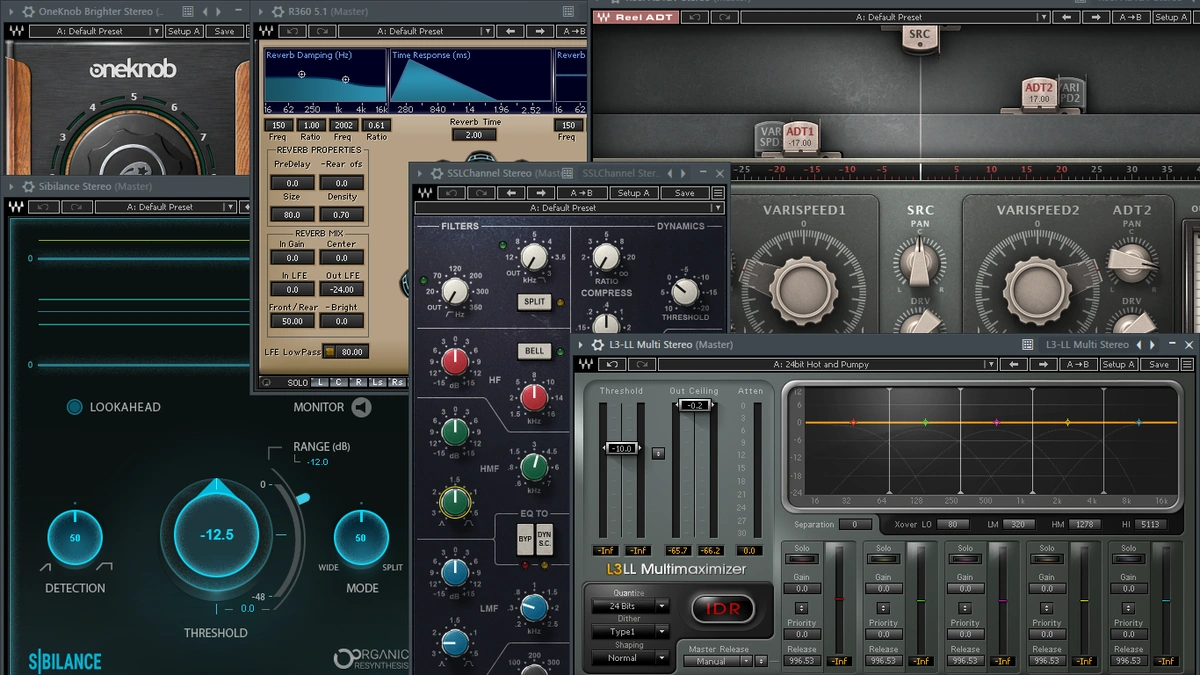
Task: Click Setup A in the SSLChannel toolbar
Action: 633,193
